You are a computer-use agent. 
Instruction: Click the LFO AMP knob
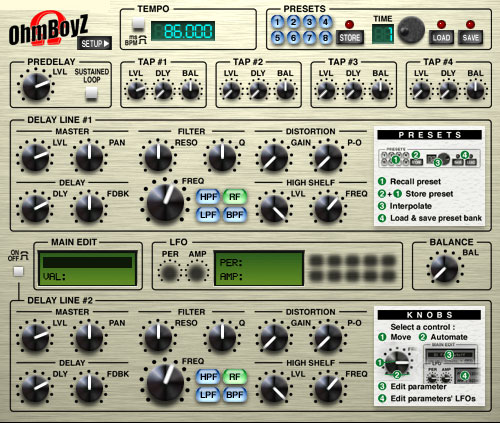197,272
